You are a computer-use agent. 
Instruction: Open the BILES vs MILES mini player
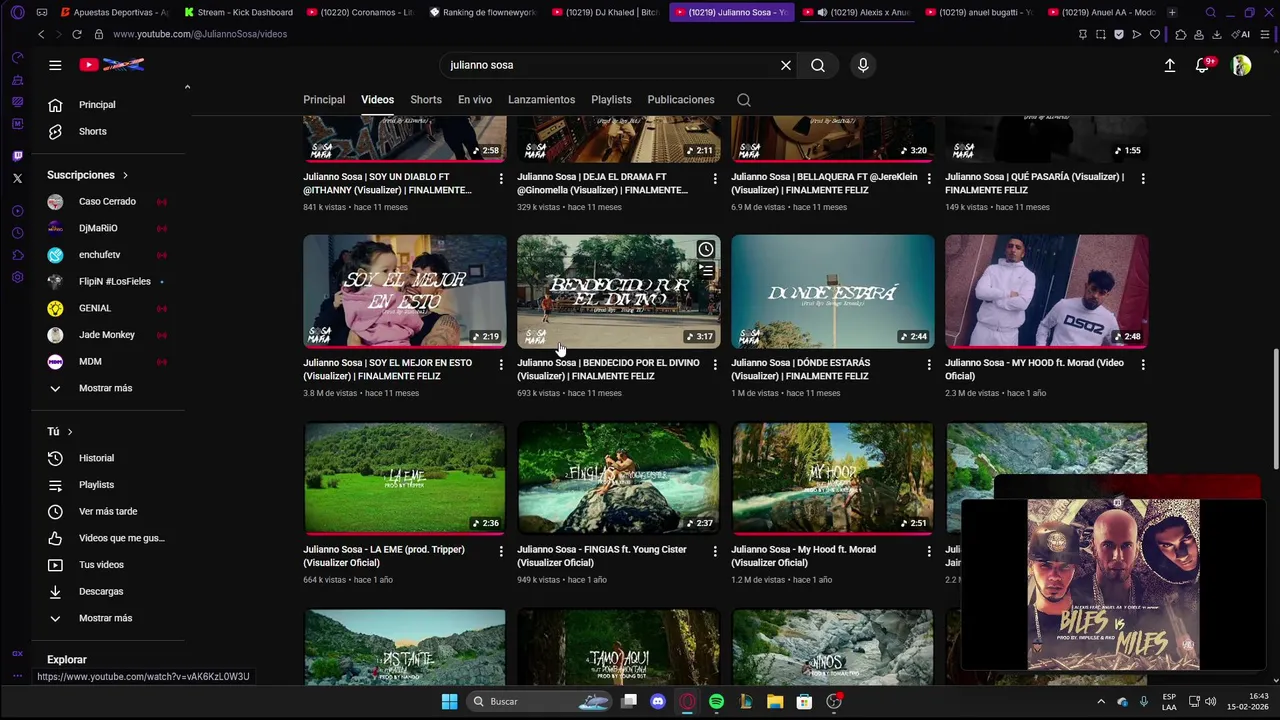[1113, 584]
